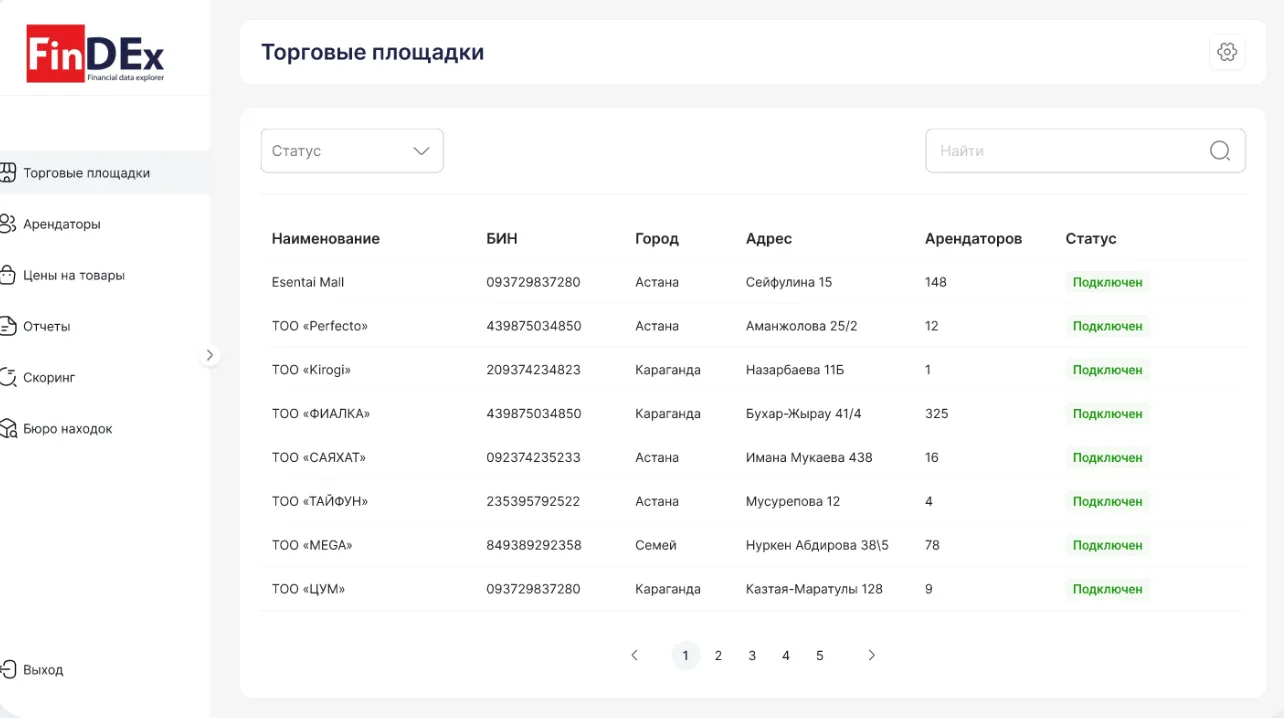Go to previous page with left arrow
The image size is (1284, 718).
(634, 656)
